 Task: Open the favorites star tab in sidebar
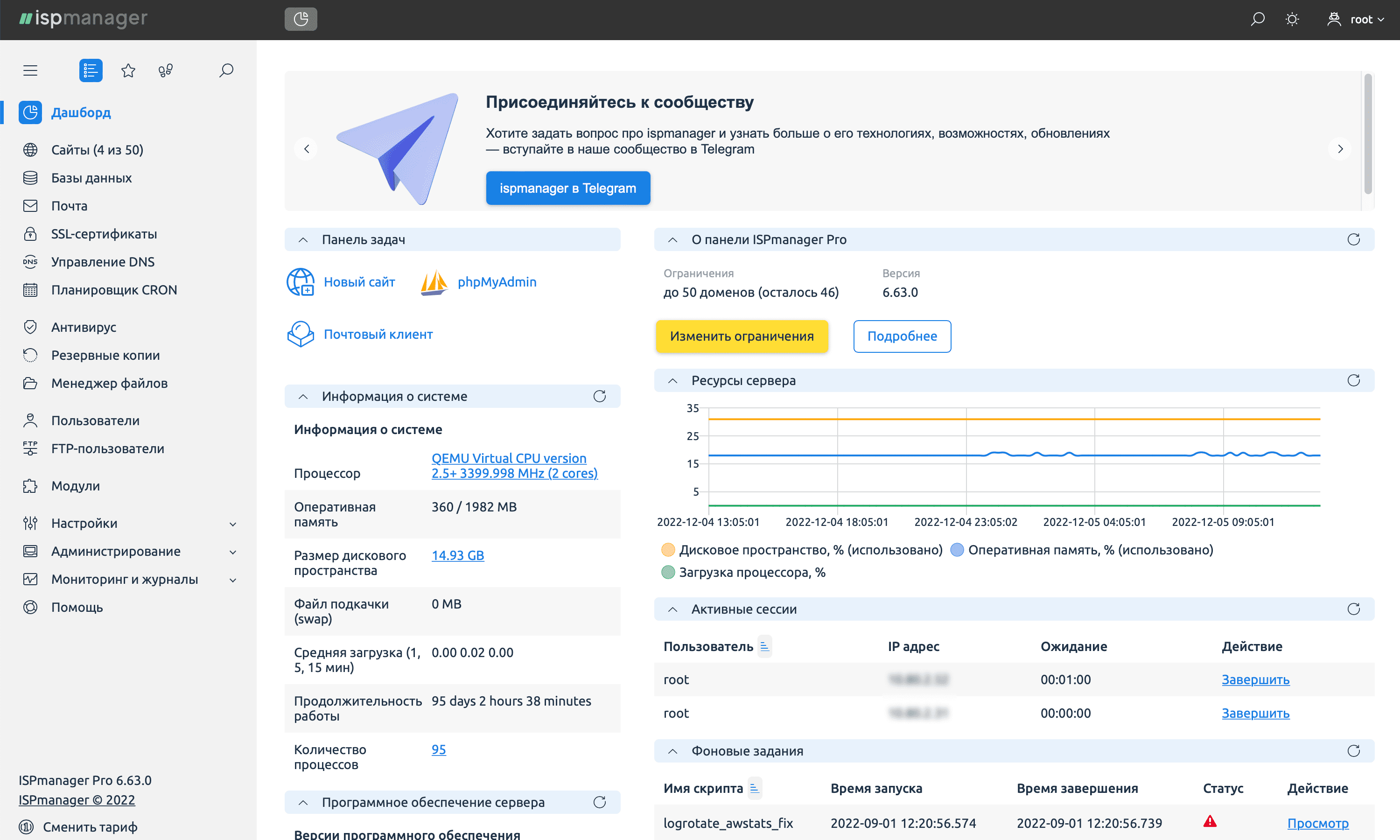click(x=128, y=71)
